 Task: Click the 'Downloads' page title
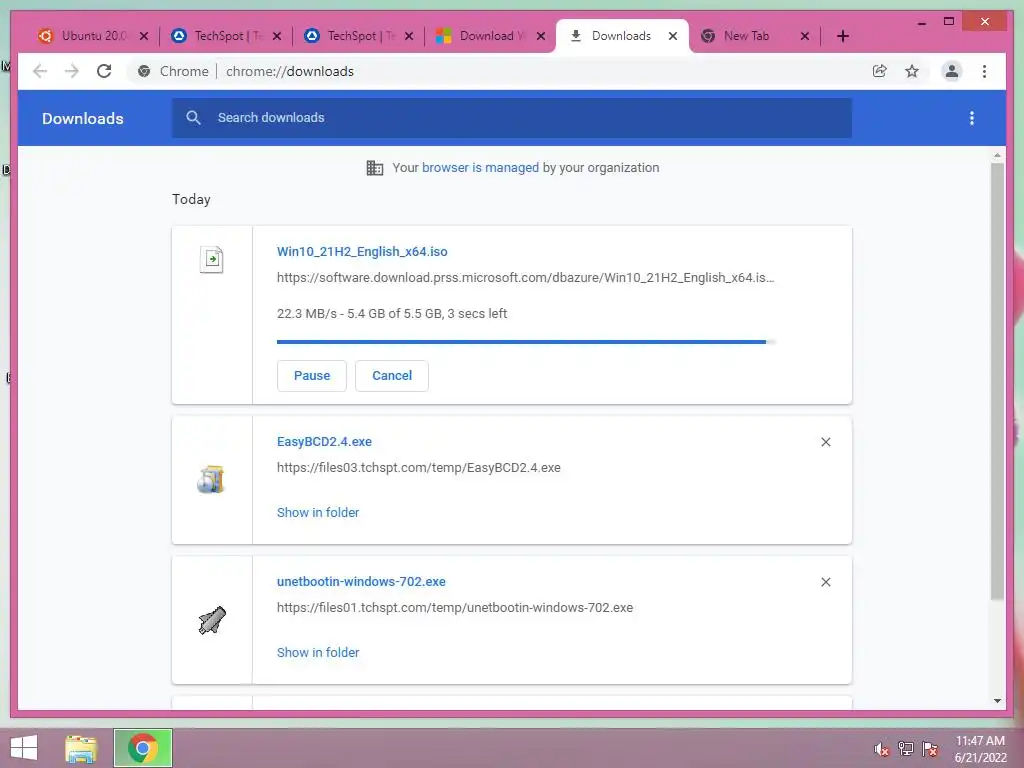pyautogui.click(x=82, y=118)
